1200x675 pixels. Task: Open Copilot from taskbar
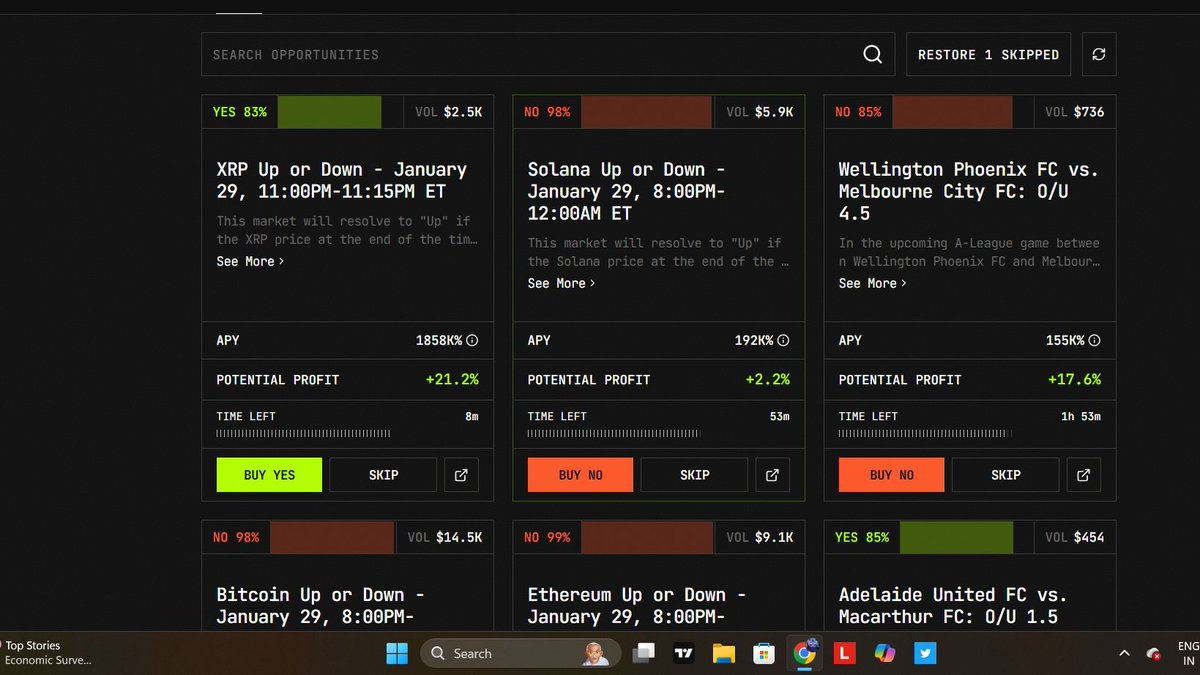point(885,653)
